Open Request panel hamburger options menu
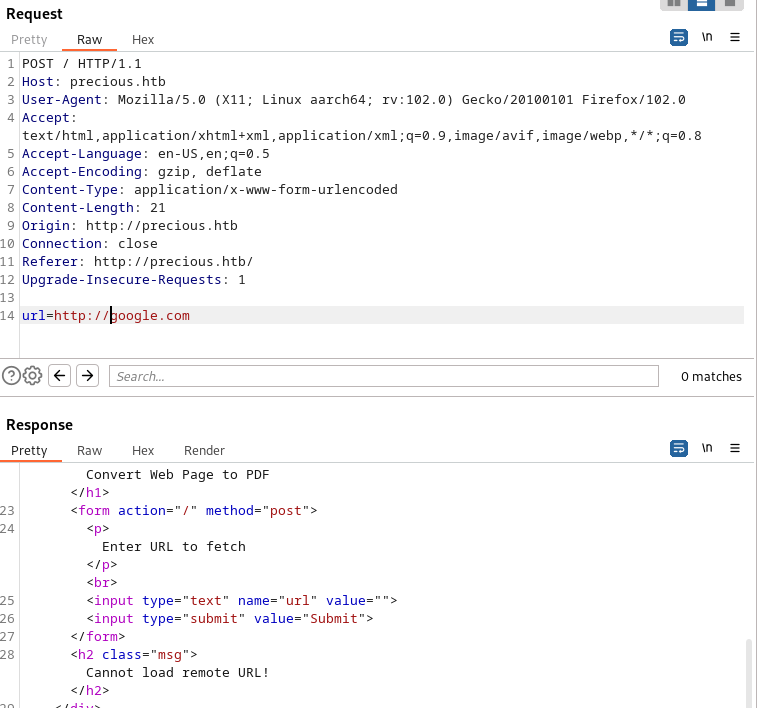 click(x=735, y=37)
